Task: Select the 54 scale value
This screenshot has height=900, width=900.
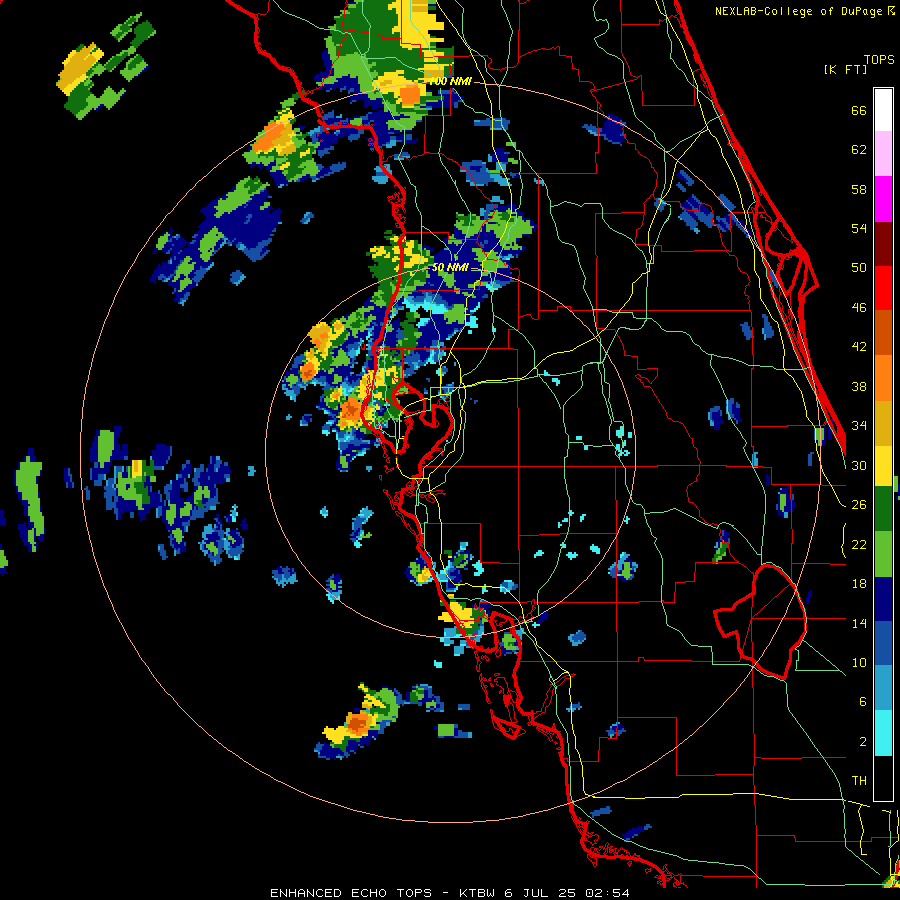Action: [x=859, y=228]
